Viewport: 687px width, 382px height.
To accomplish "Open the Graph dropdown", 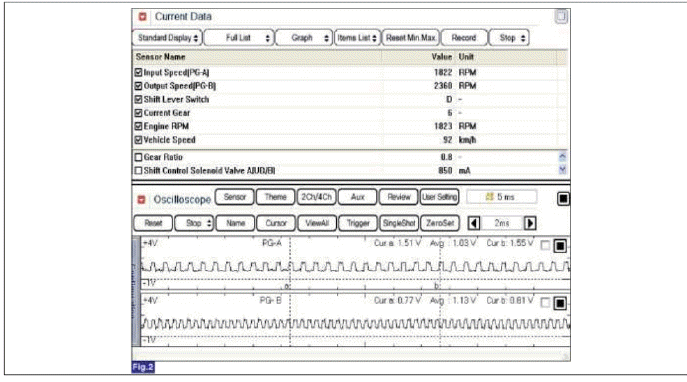I will (x=305, y=38).
